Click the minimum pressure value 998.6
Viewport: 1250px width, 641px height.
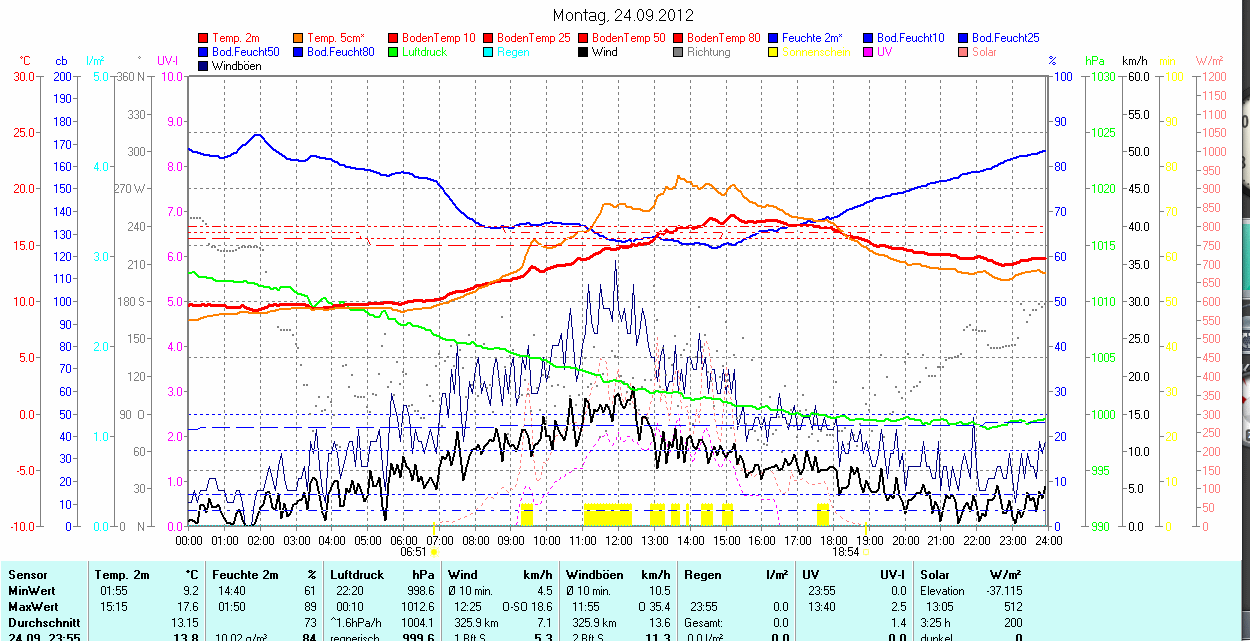[421, 591]
